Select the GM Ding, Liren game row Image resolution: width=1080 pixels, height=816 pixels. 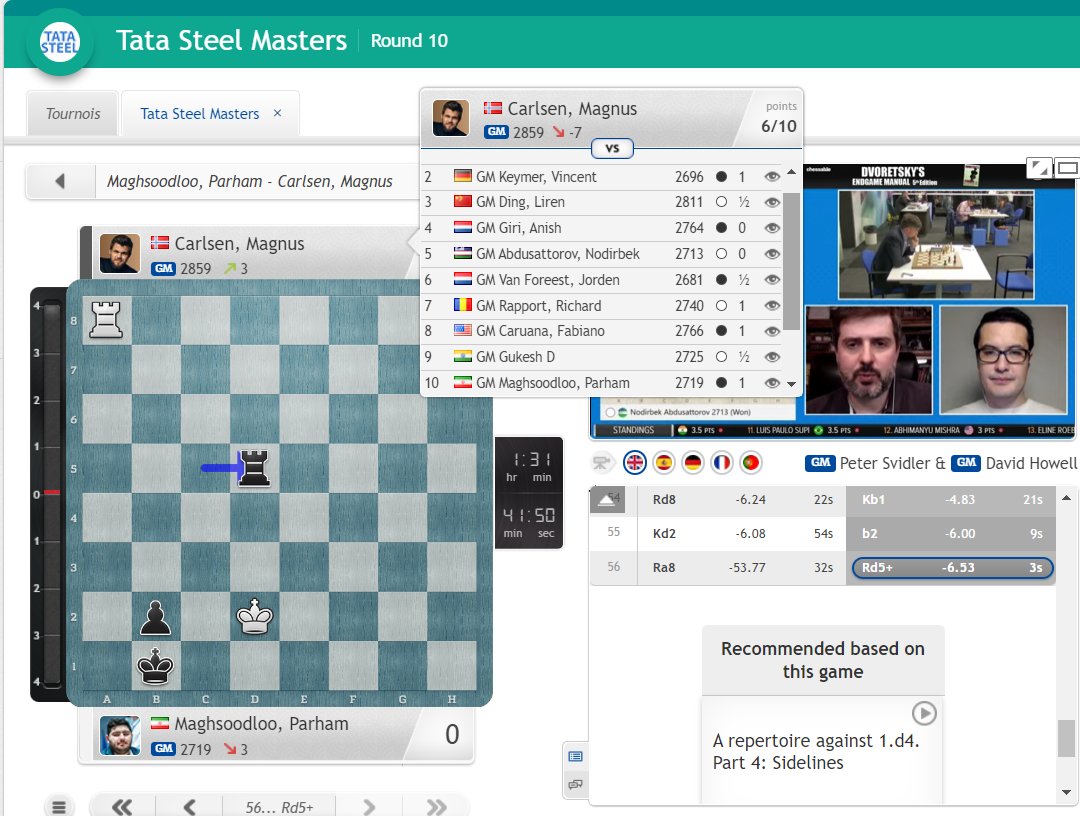point(602,202)
